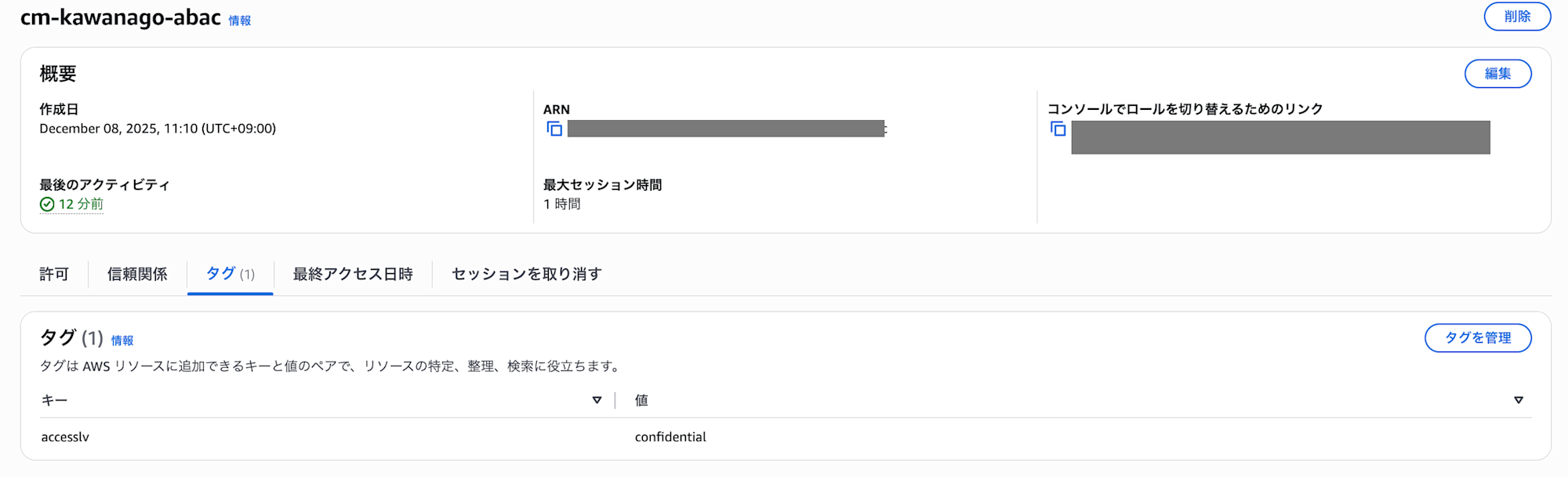Click the 情報 link beside タグ (1)

(122, 340)
